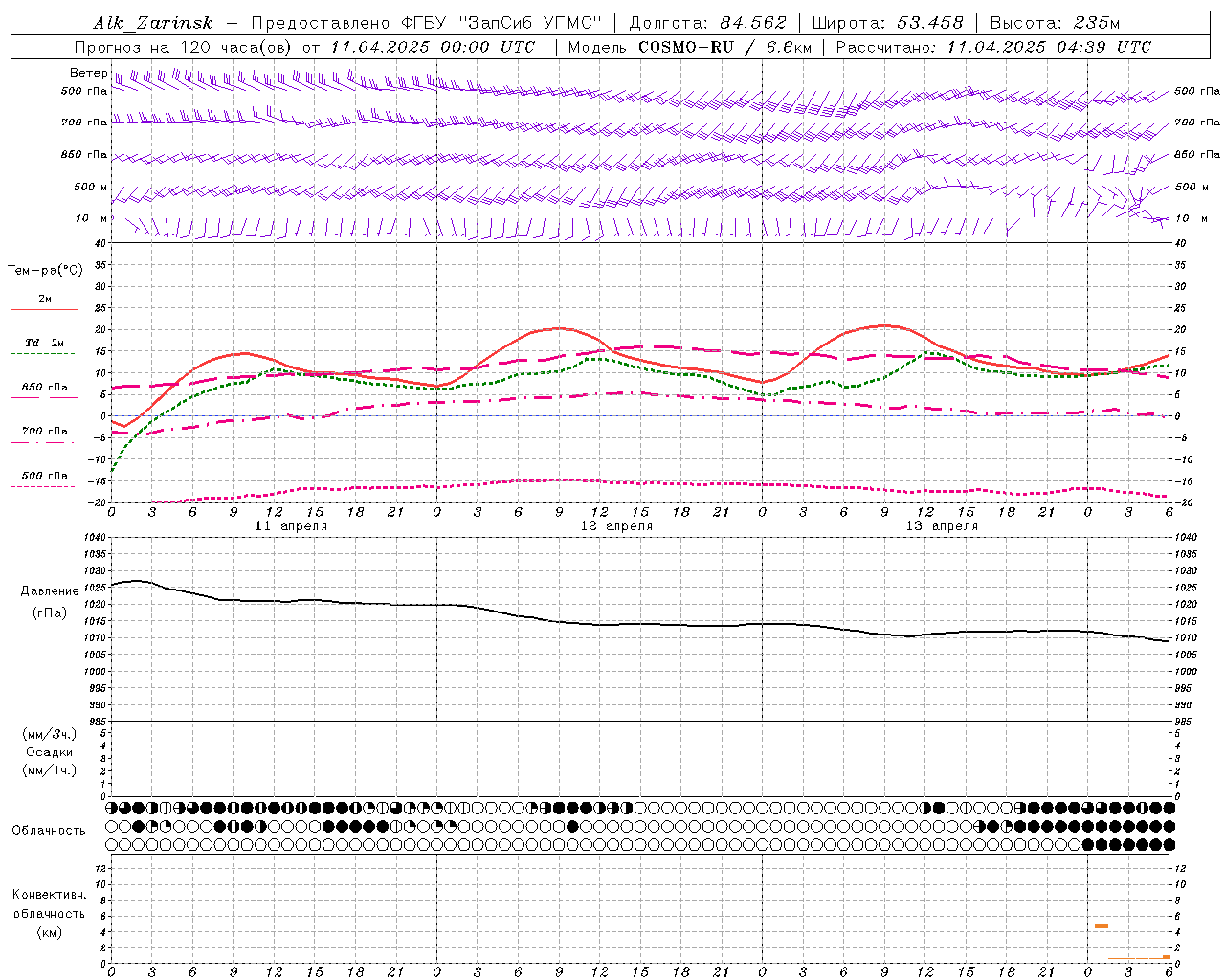Click the 12 апреля date label
The image size is (1225, 980).
point(616,526)
